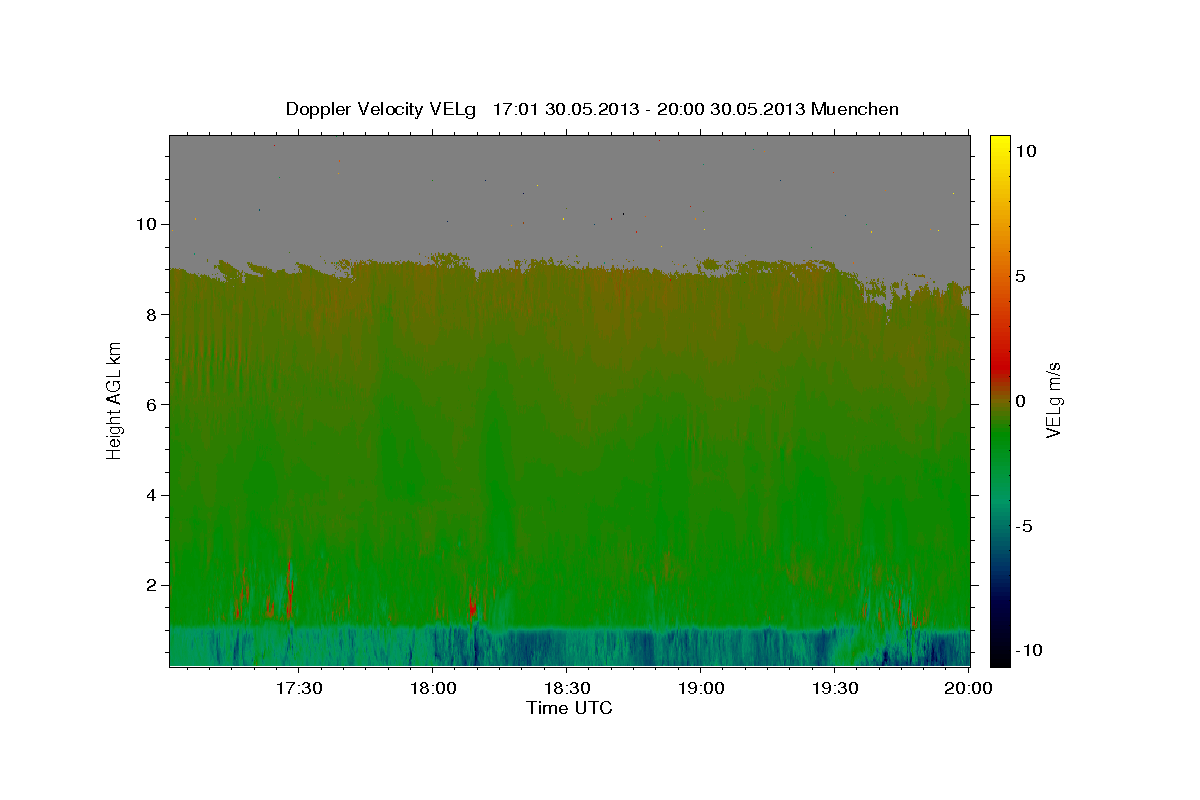Click the plot title "Doppler Velocity VELg"

[383, 109]
